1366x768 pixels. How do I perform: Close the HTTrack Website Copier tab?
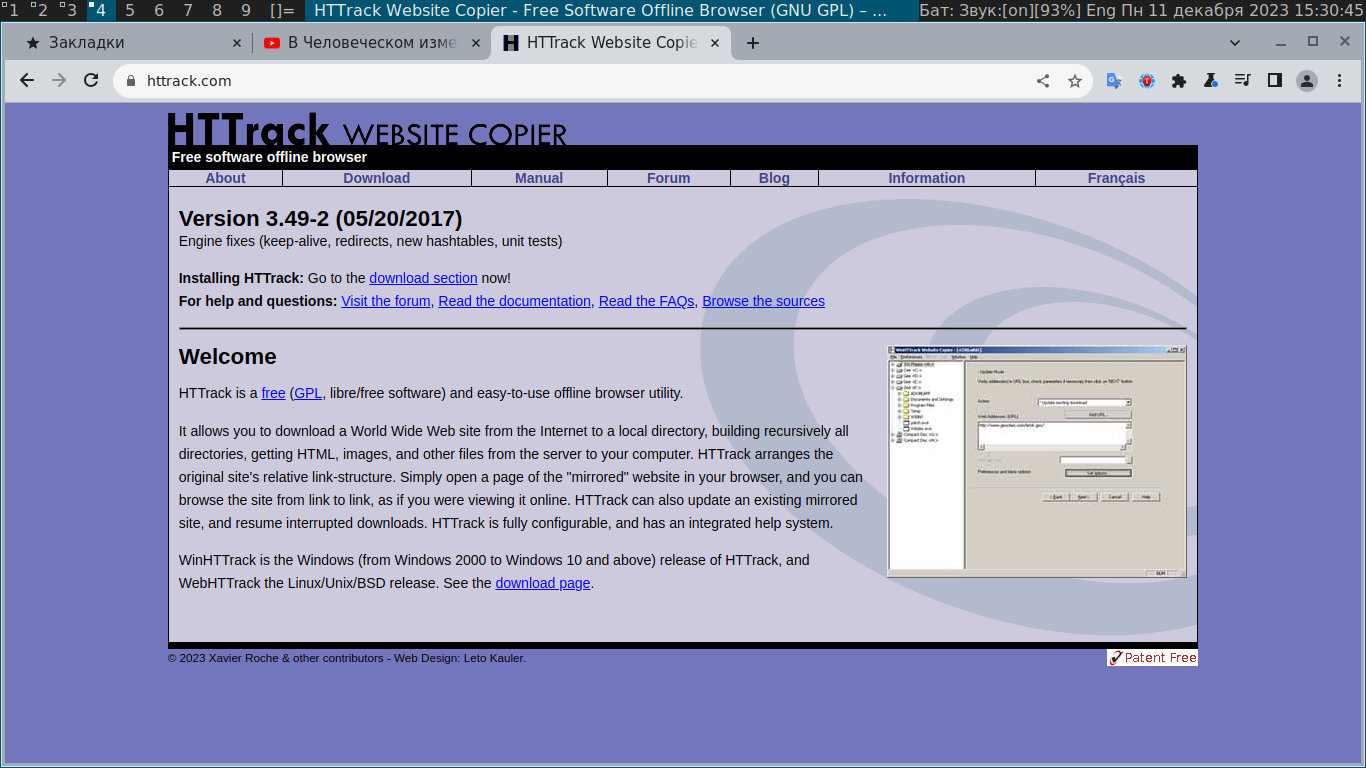[715, 43]
